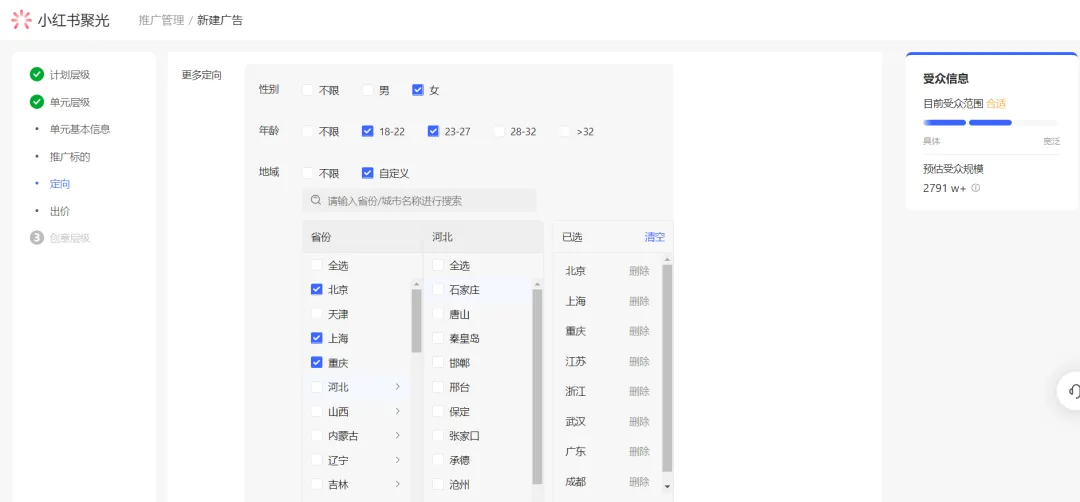Viewport: 1080px width, 502px height.
Task: Check the 张家口 city checkbox
Action: click(x=438, y=436)
